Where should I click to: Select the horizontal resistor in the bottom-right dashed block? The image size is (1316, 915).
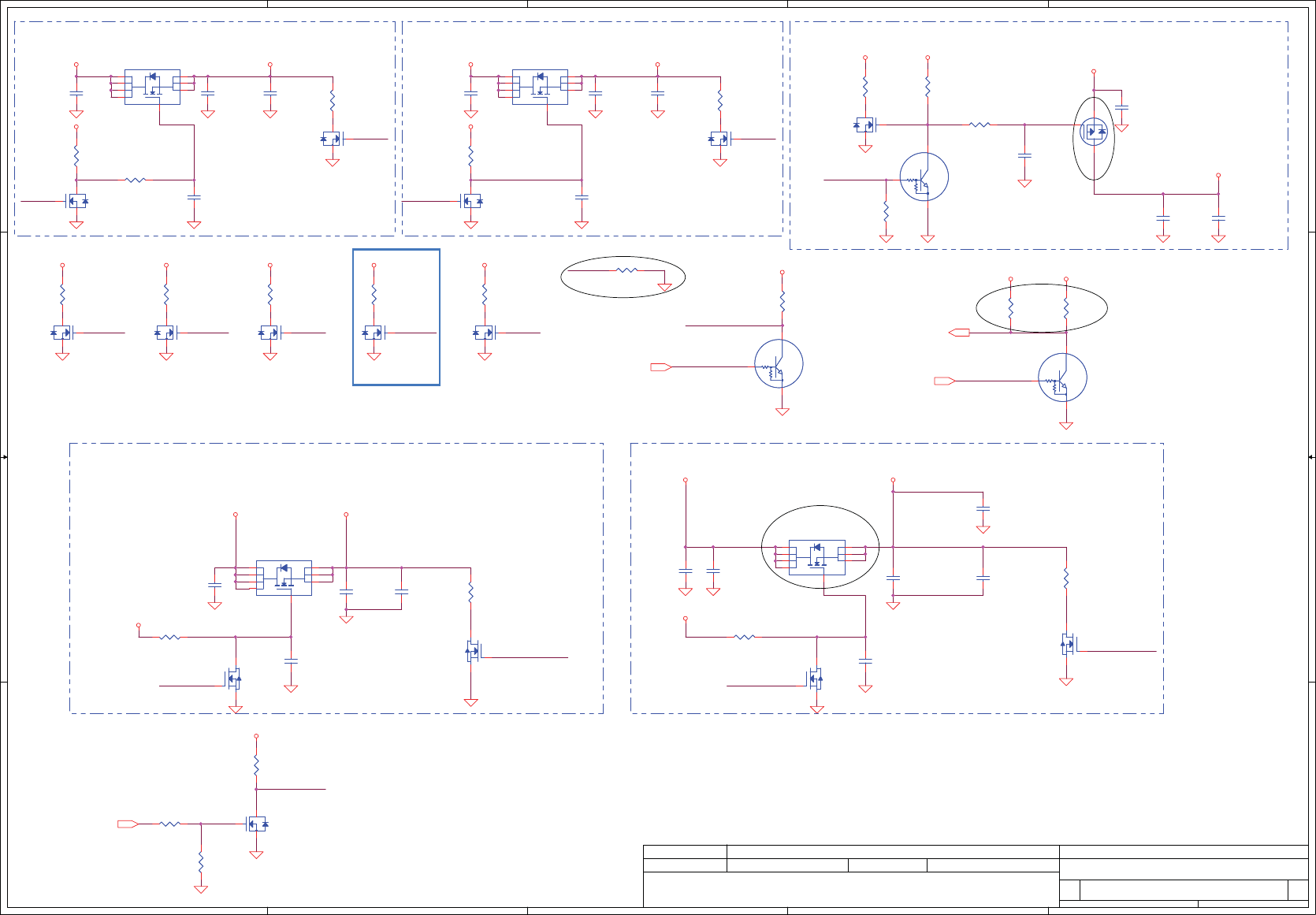tap(744, 637)
